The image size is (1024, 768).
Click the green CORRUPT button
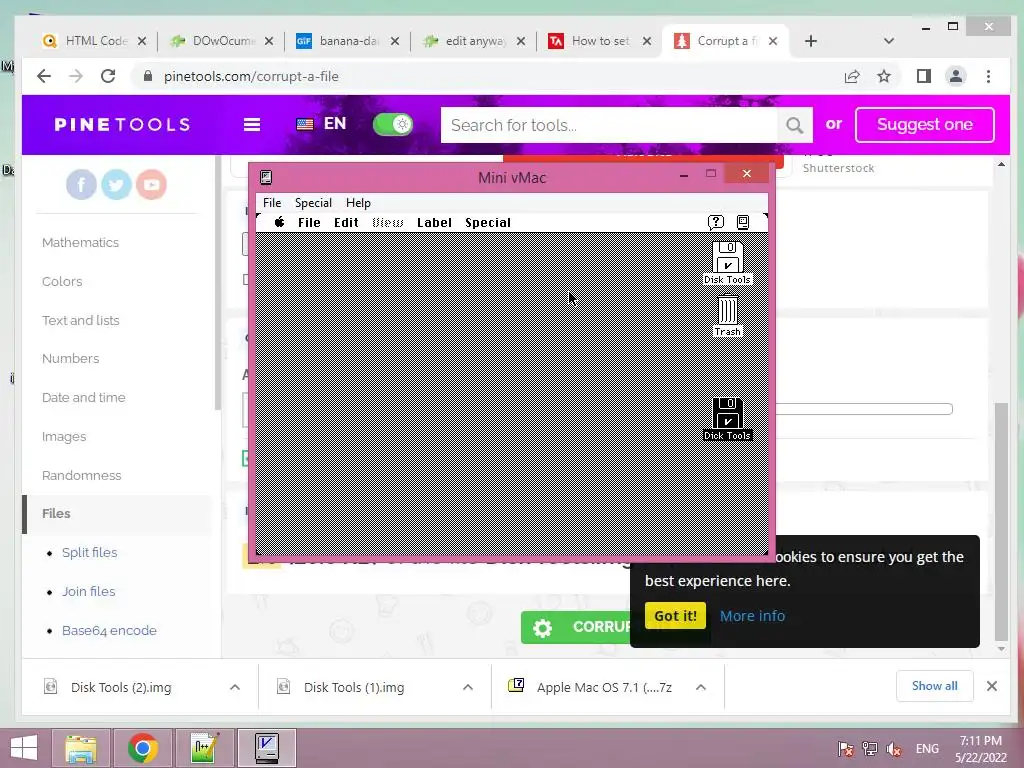point(576,628)
